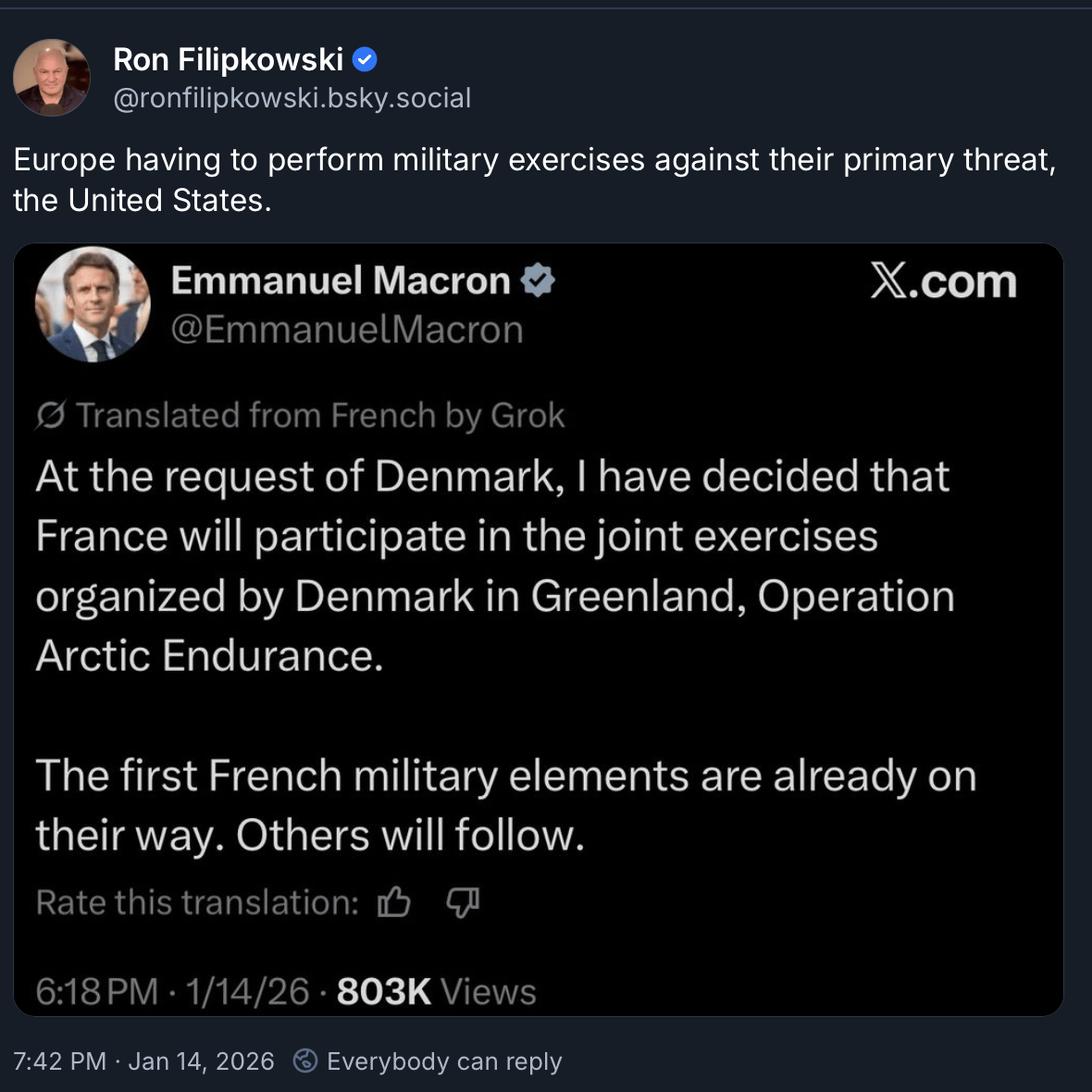
Task: Click the 803K Views count
Action: click(x=436, y=992)
